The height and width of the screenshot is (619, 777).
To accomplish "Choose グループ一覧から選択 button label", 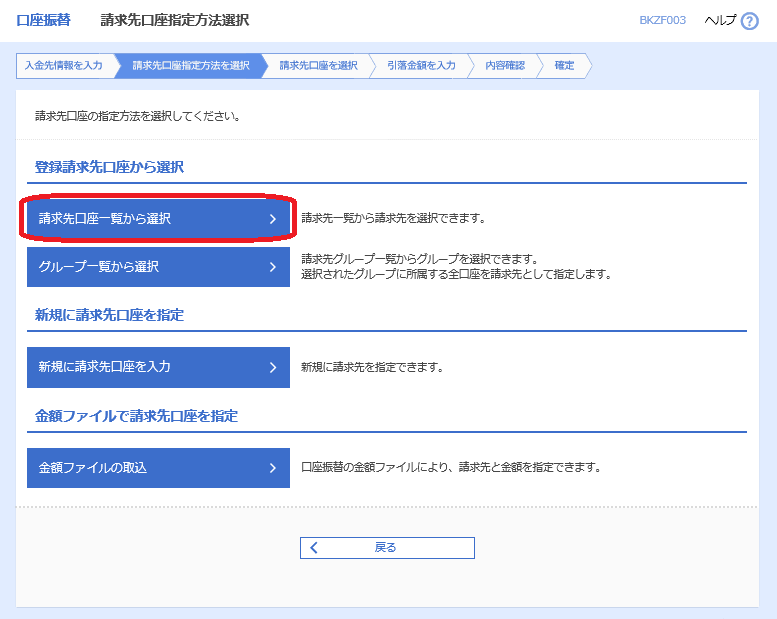I will (99, 267).
